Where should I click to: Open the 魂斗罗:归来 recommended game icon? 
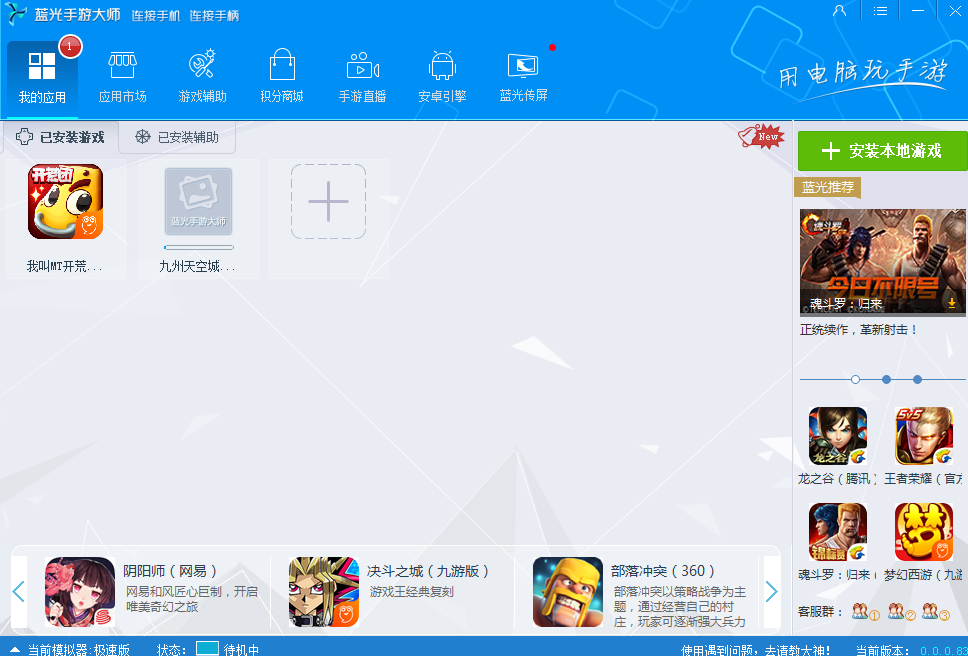(838, 532)
